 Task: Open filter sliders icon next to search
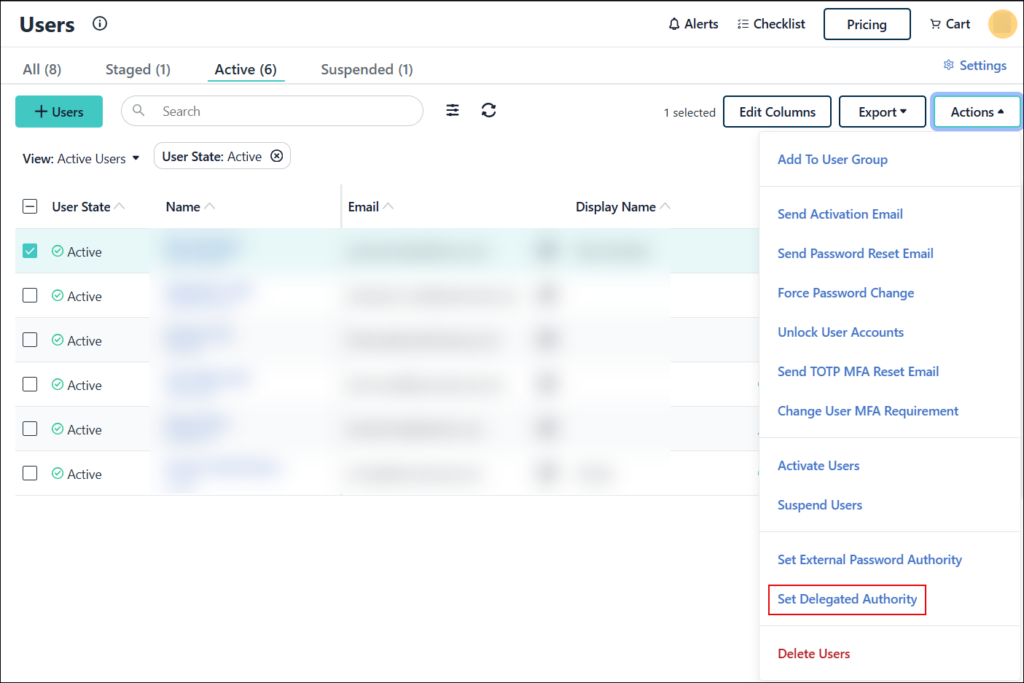tap(453, 111)
